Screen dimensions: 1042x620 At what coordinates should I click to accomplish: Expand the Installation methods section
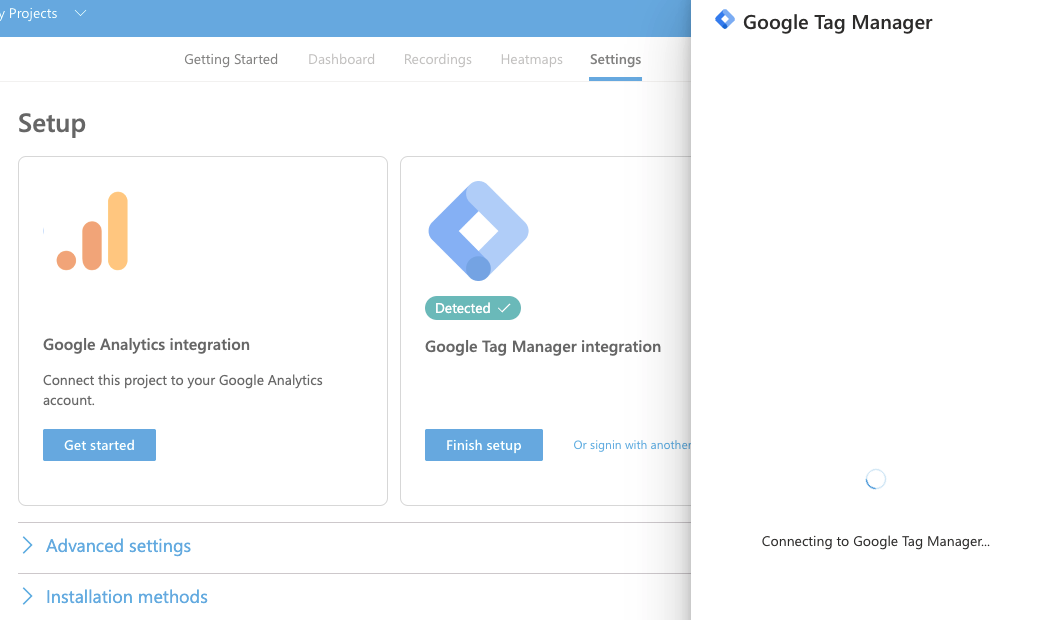pyautogui.click(x=126, y=597)
